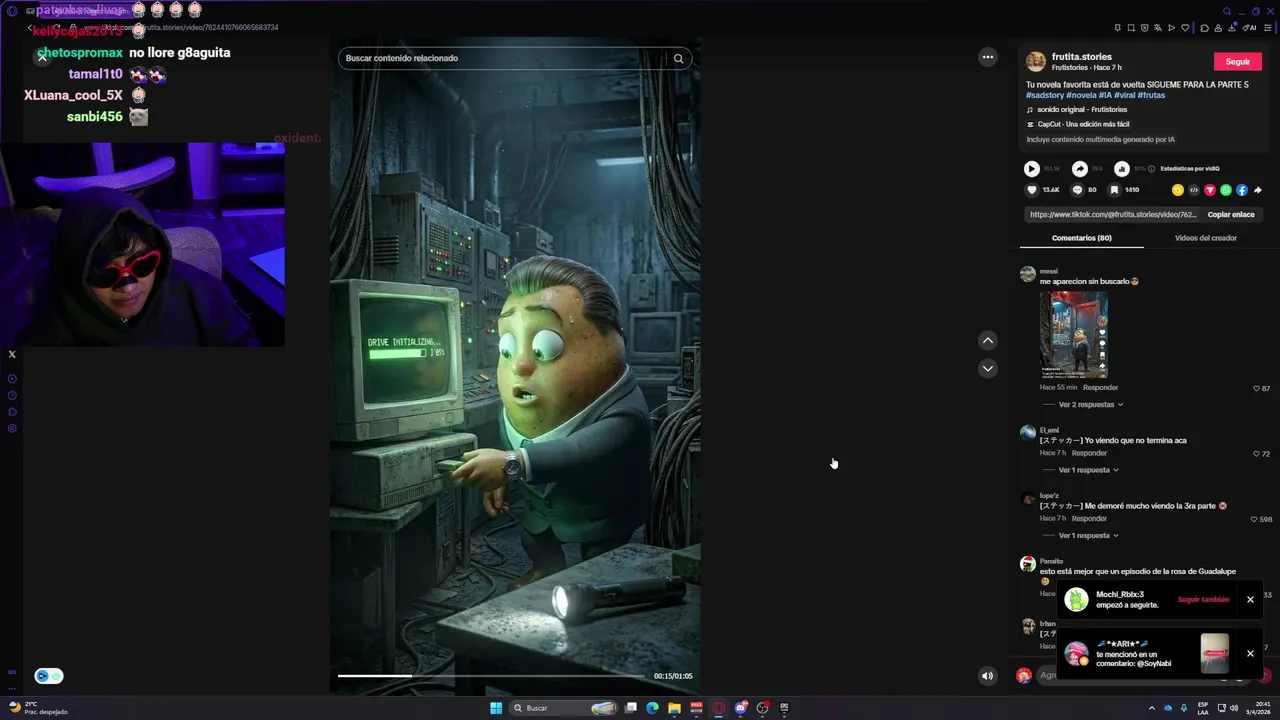Switch to the Videos del creador tab
Image resolution: width=1280 pixels, height=720 pixels.
(1206, 238)
